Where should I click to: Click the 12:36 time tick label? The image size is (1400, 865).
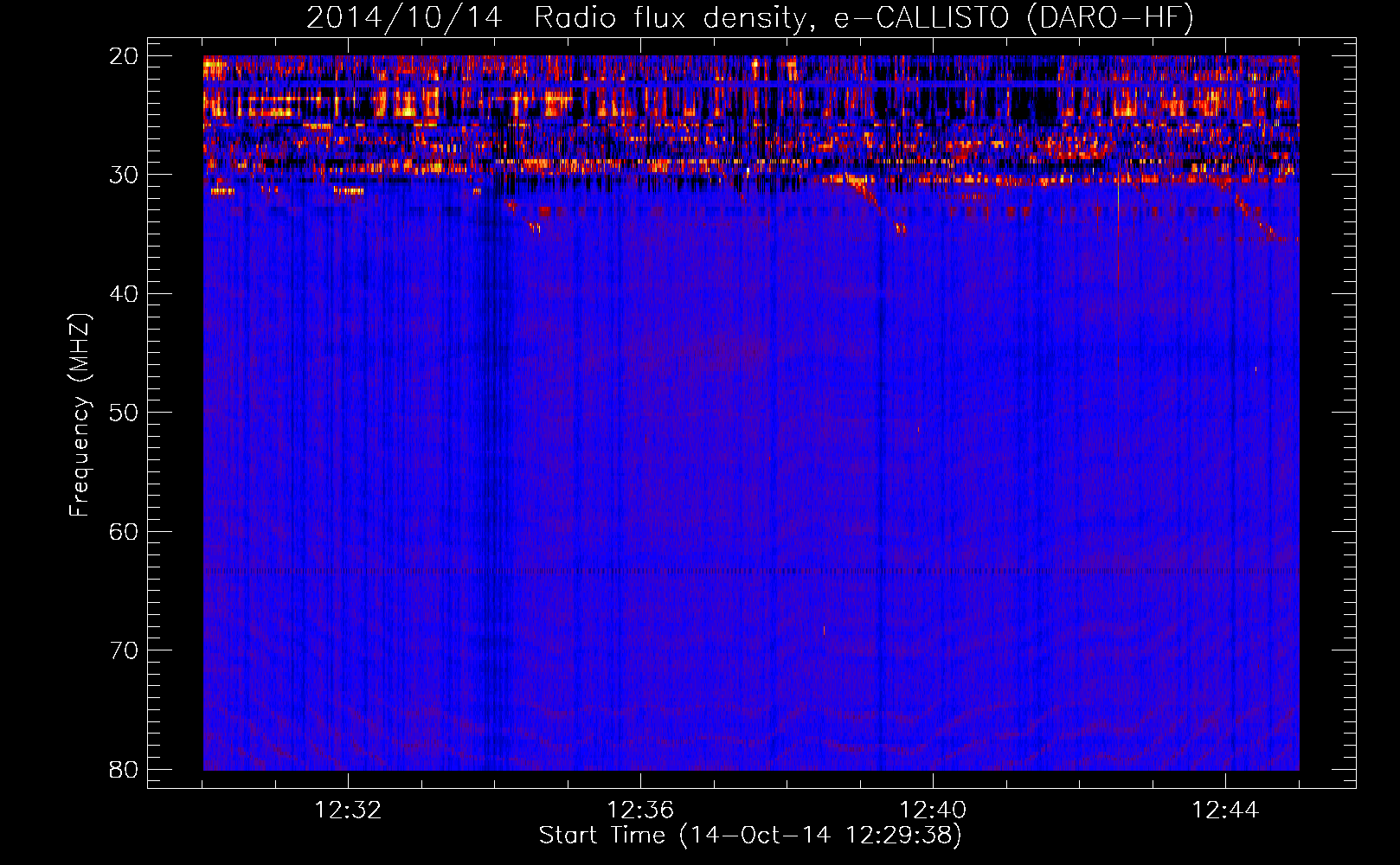coord(640,811)
